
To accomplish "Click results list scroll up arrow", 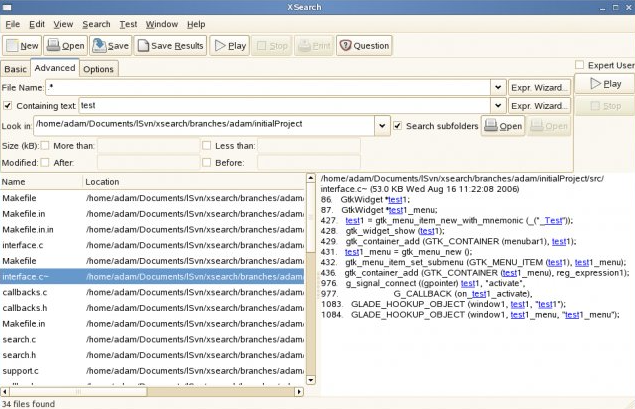I will coord(311,178).
